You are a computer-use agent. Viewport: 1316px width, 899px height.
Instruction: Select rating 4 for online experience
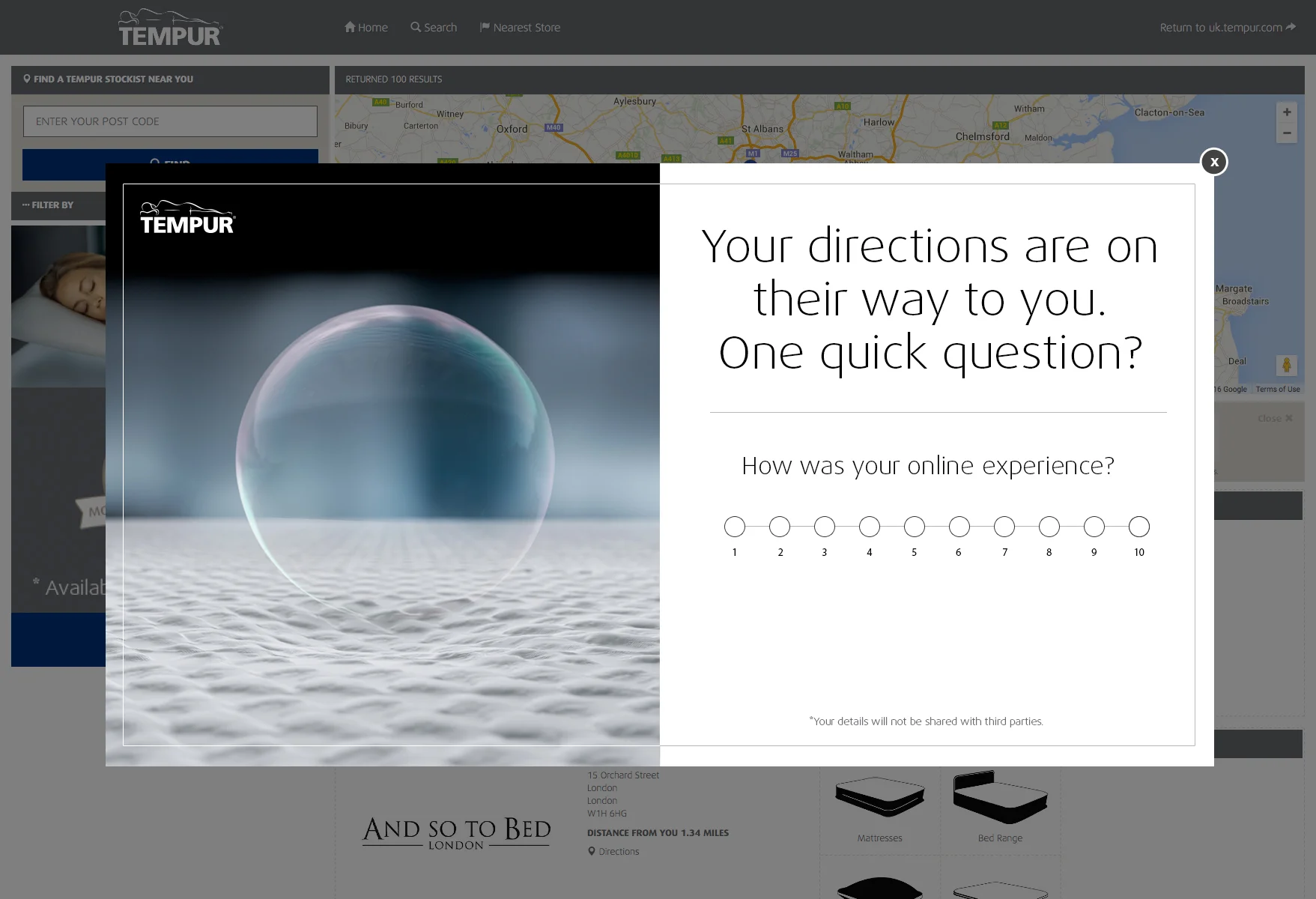coord(870,527)
